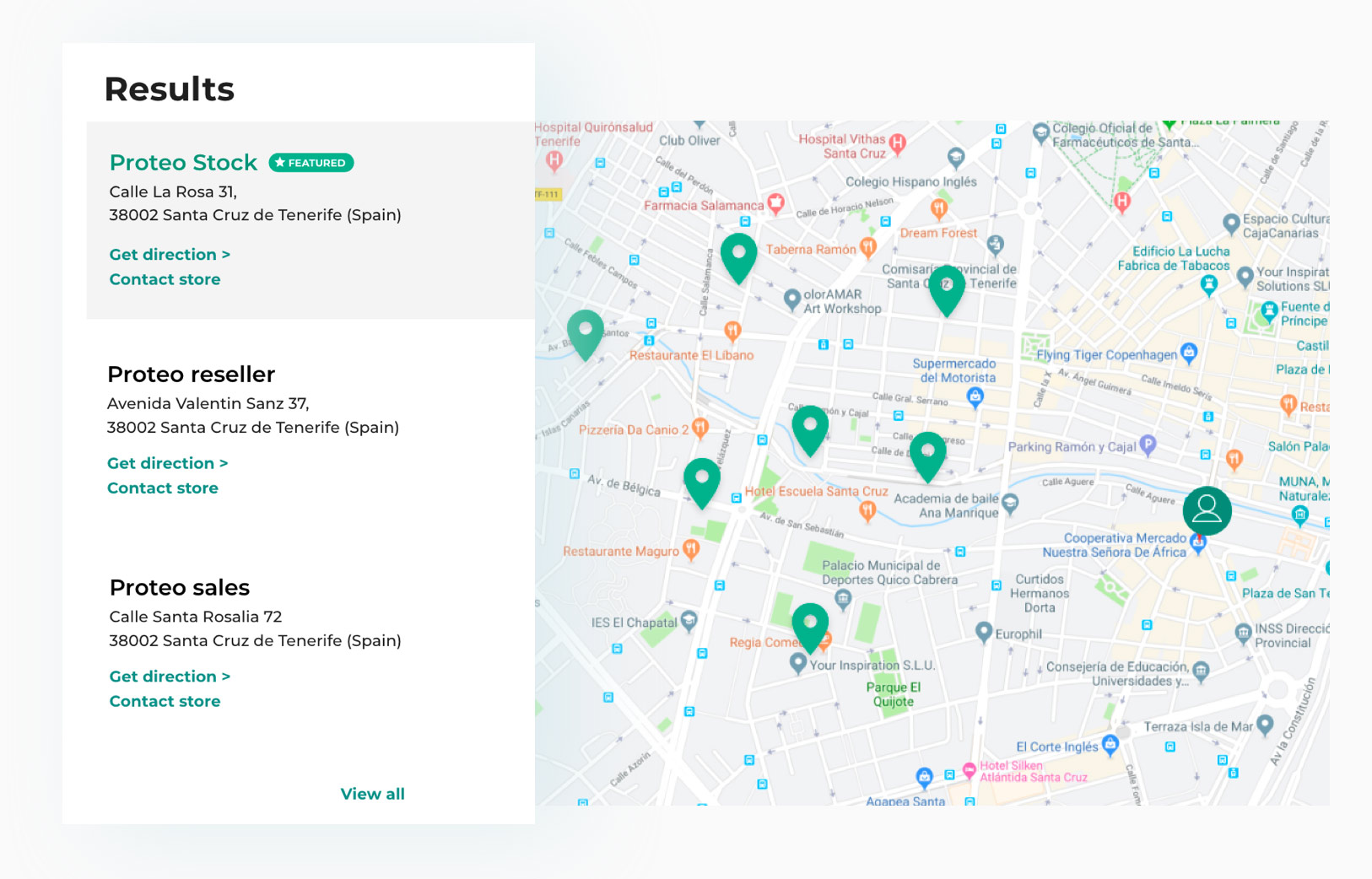Click Hotel Silken Atlántida Santa Cruz marker
1372x879 pixels.
[970, 769]
